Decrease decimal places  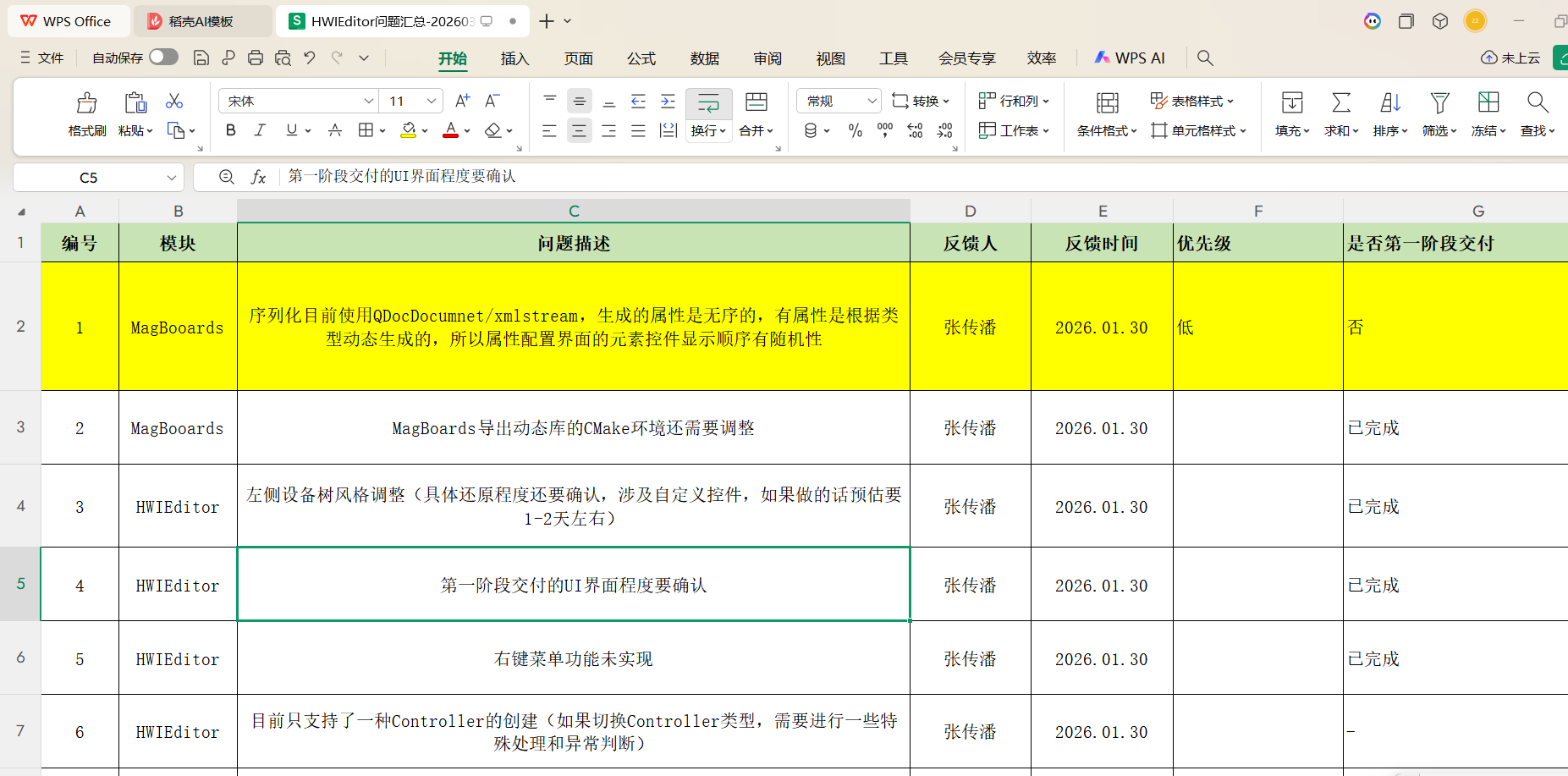pos(945,130)
